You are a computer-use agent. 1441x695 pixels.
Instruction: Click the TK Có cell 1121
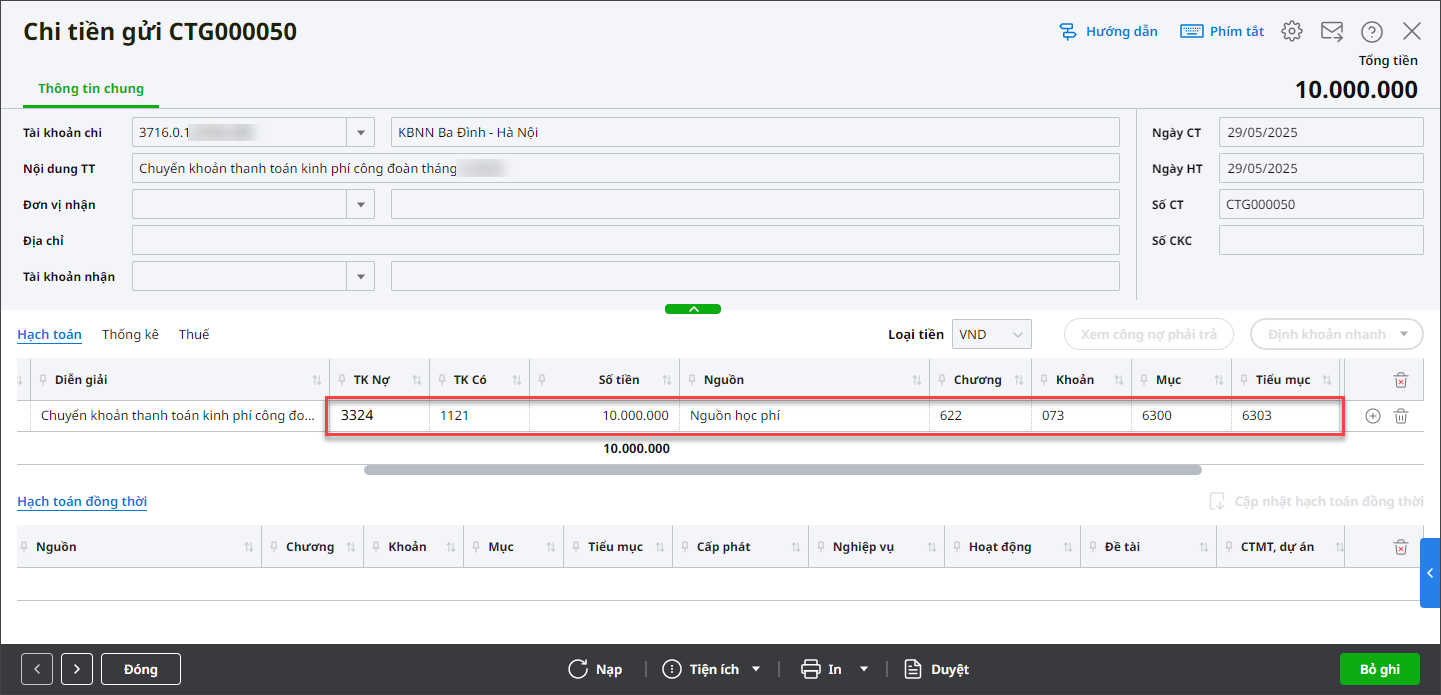tap(480, 415)
